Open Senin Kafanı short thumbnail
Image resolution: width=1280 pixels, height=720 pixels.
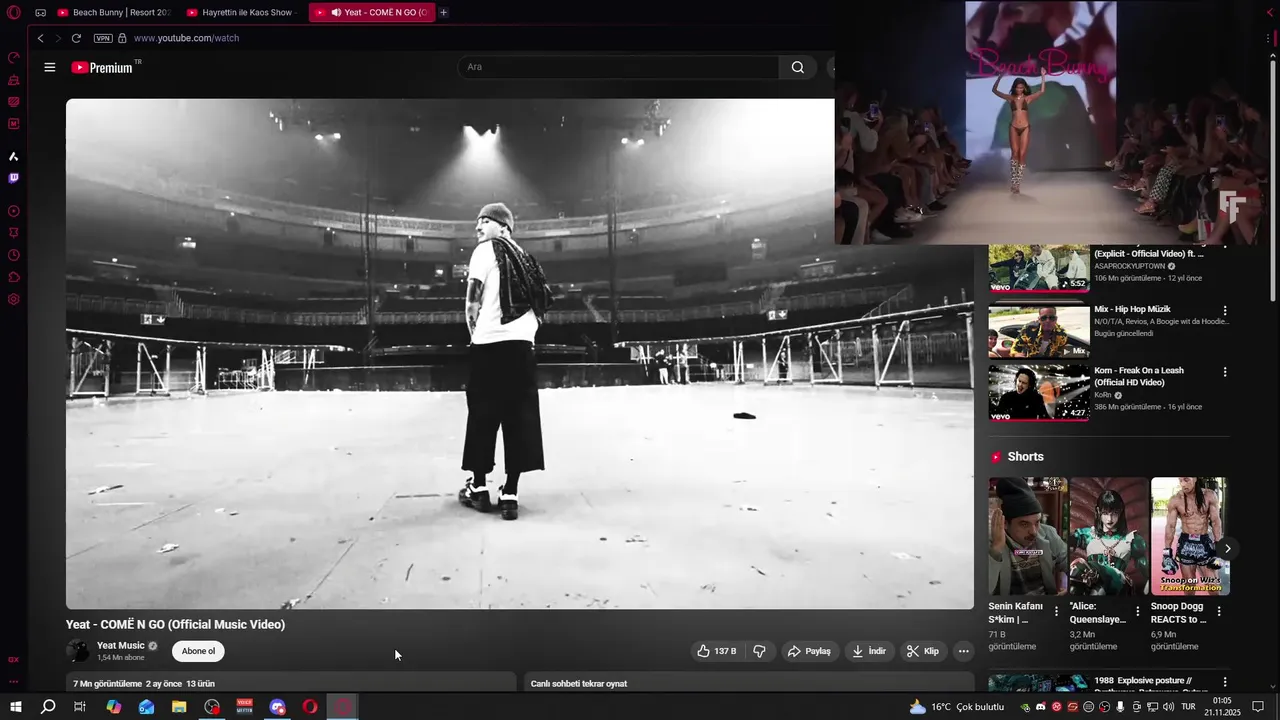[x=1028, y=536]
